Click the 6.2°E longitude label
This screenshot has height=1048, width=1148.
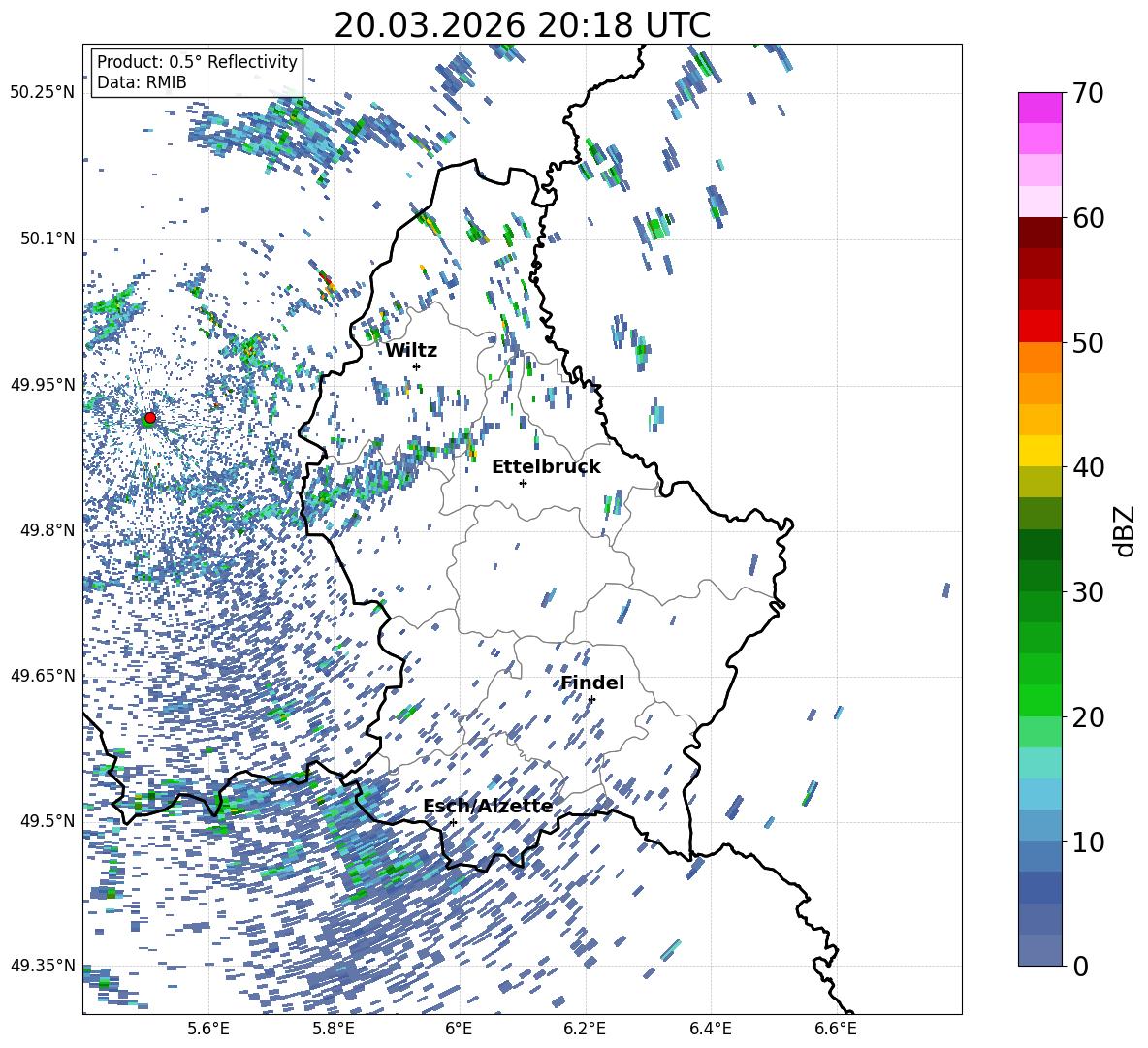pyautogui.click(x=585, y=1029)
